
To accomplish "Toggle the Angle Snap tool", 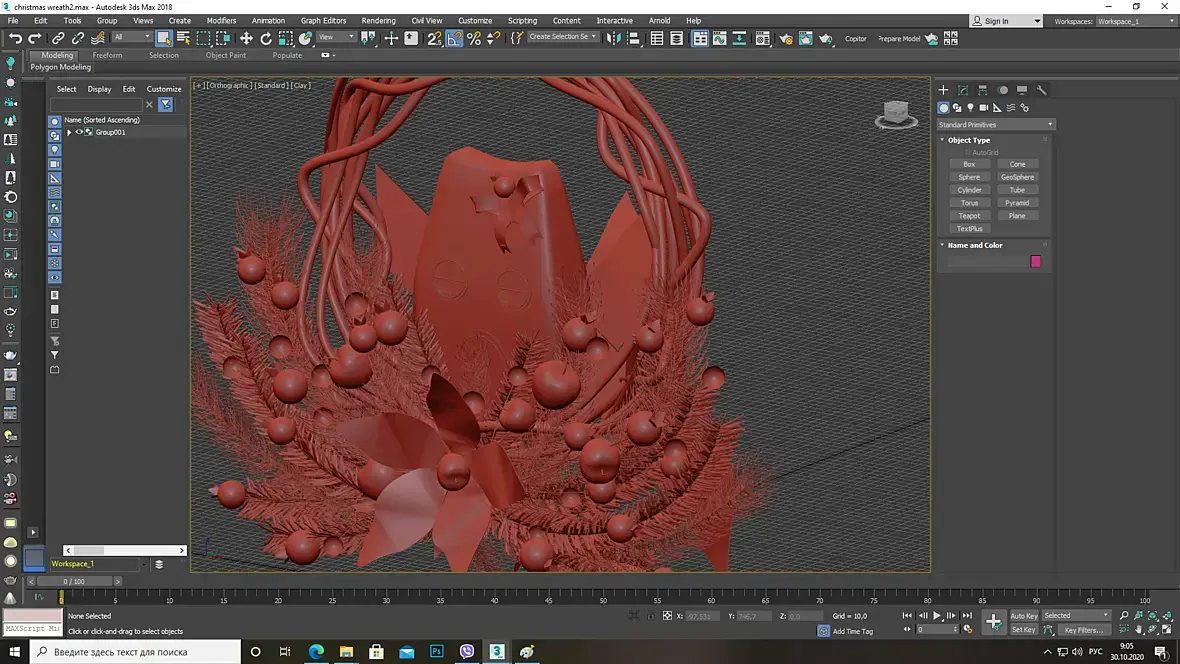I will (454, 38).
